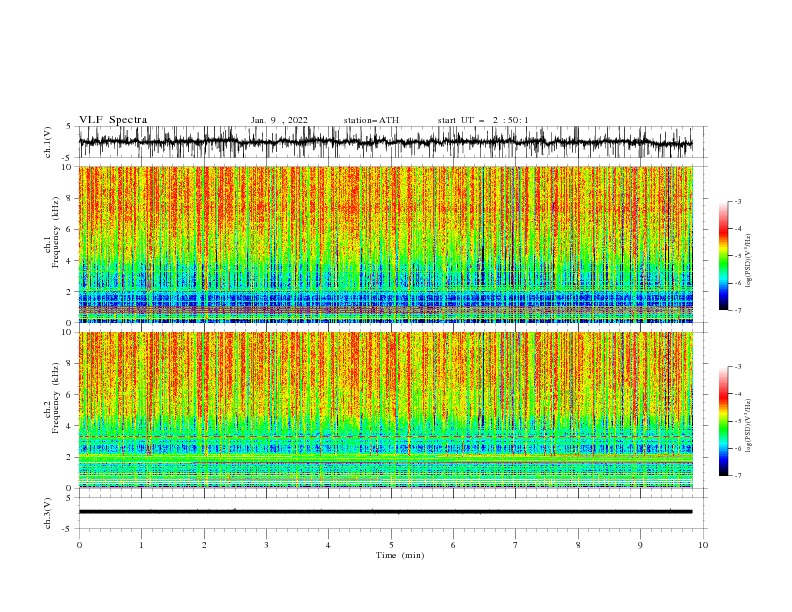Click the time axis tick label "9"

pyautogui.click(x=640, y=545)
